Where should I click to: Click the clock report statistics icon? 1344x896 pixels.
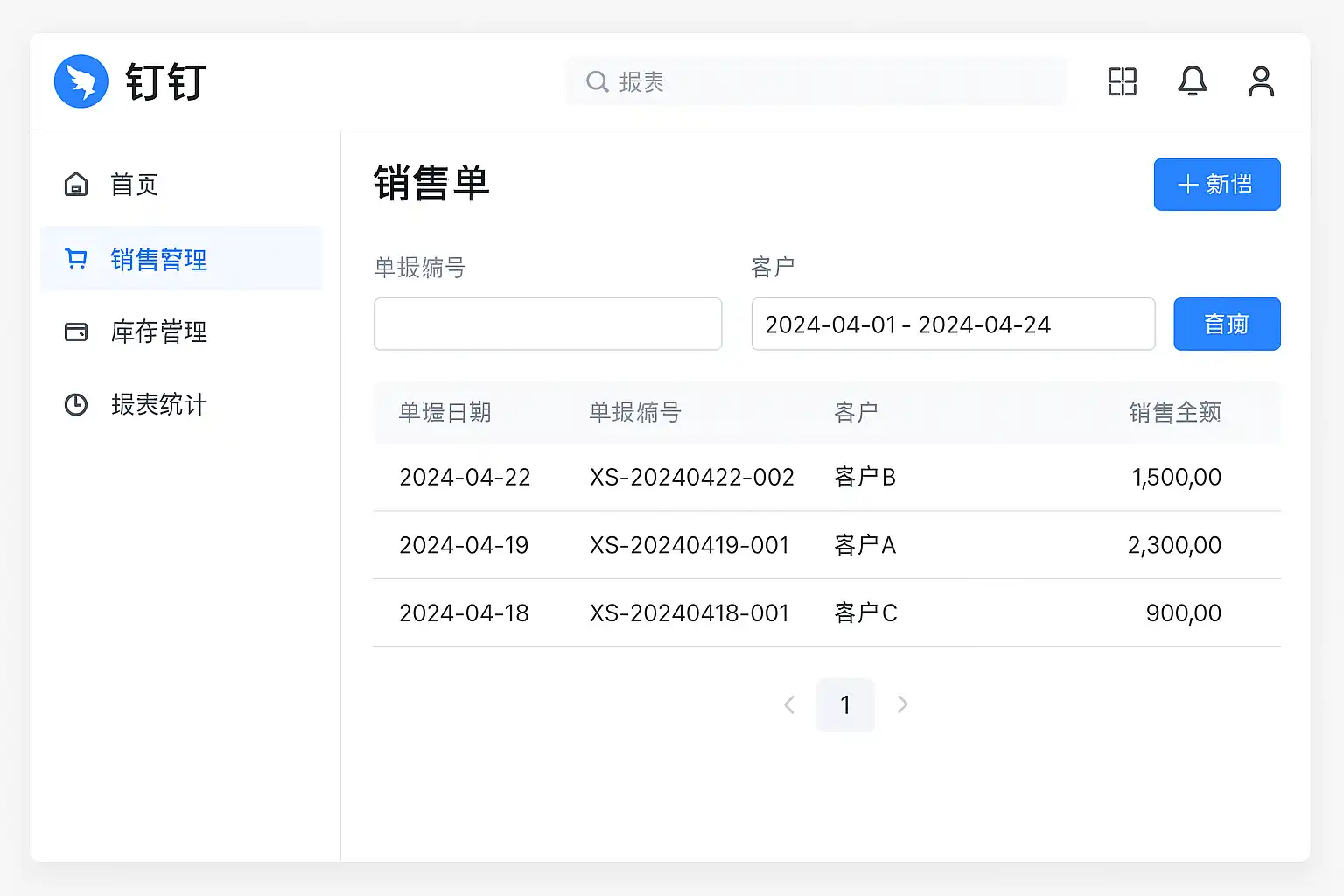point(76,404)
